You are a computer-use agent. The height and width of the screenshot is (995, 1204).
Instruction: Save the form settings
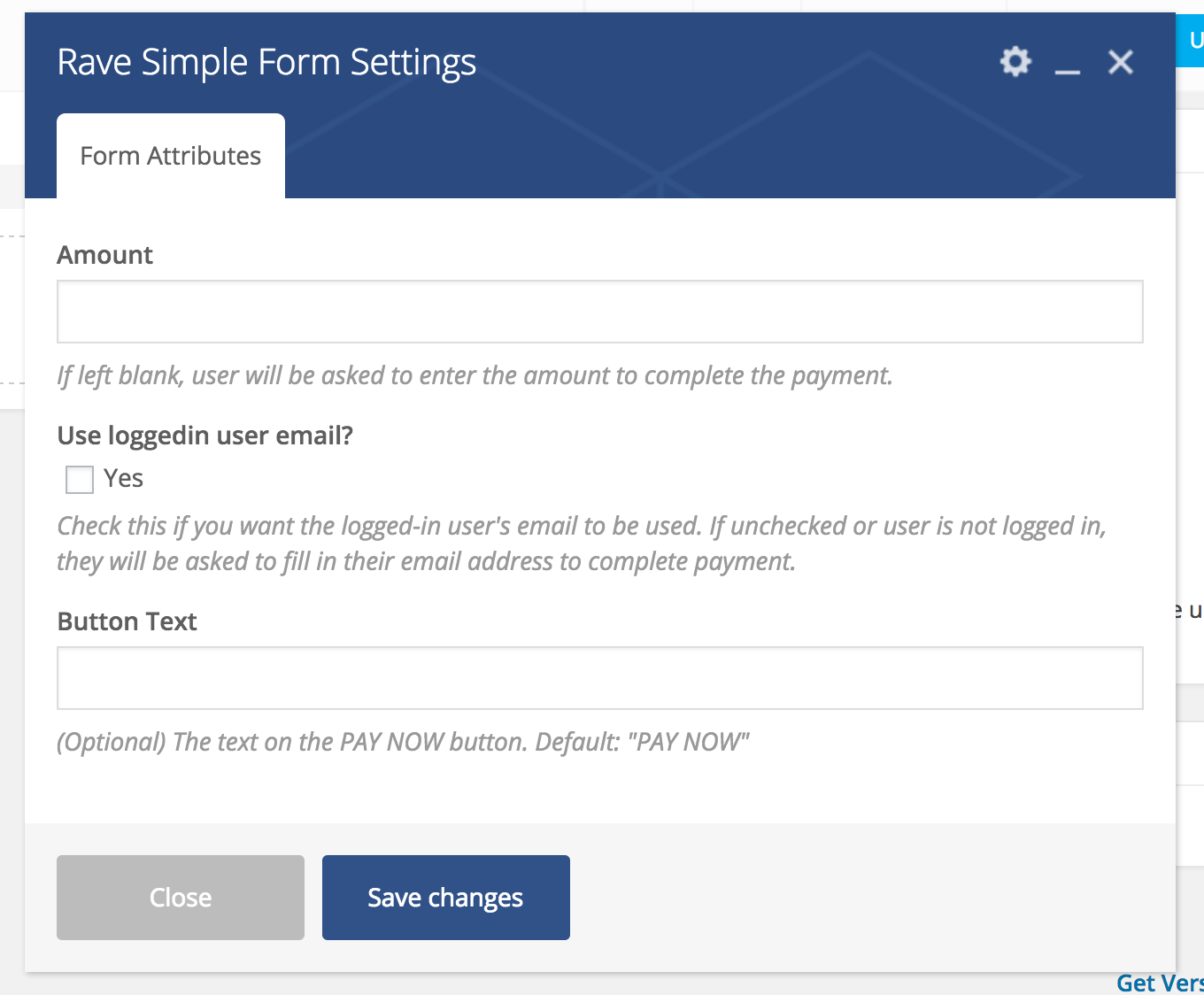click(x=445, y=897)
